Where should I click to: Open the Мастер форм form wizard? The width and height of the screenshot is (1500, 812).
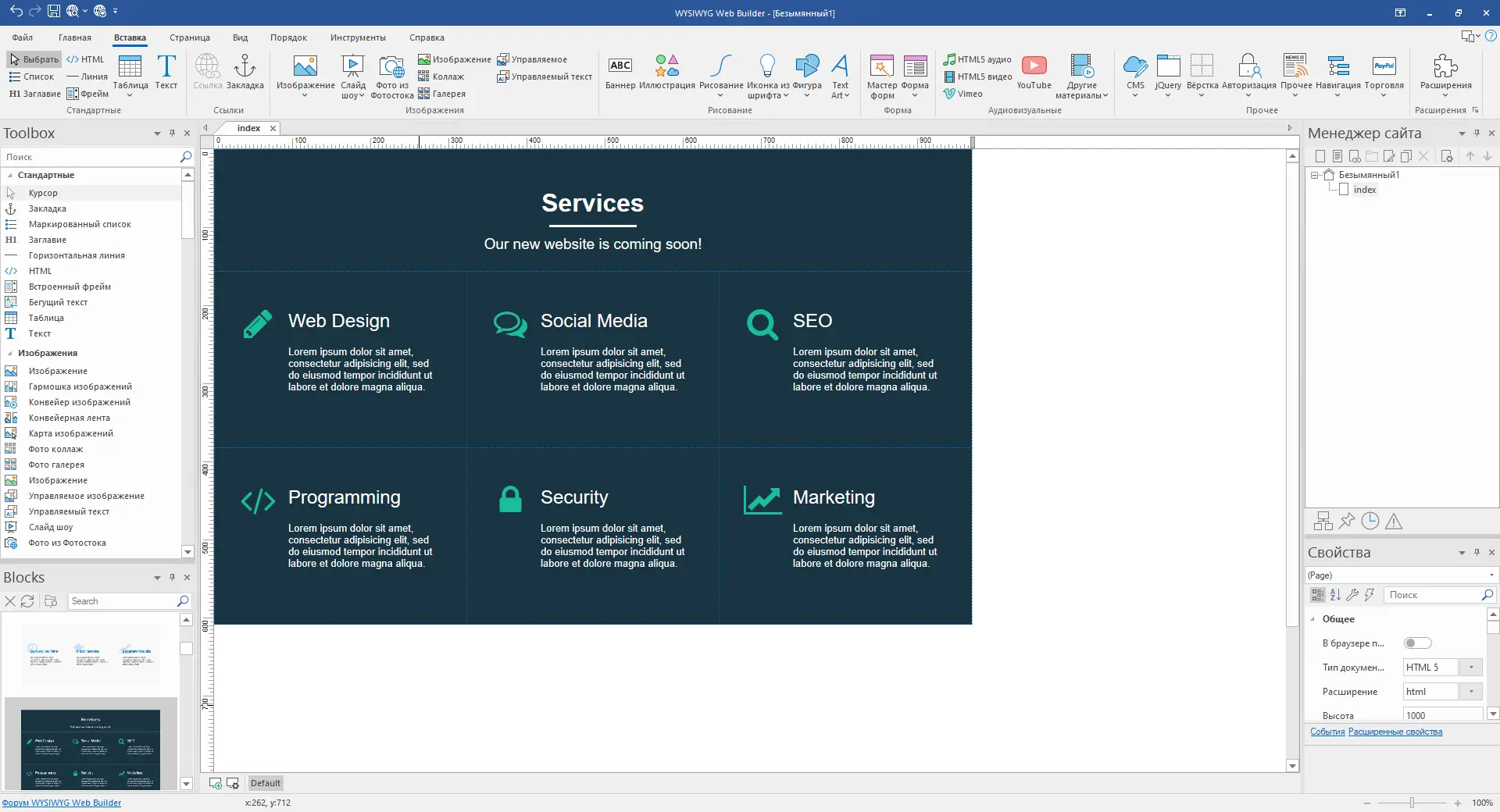(882, 77)
